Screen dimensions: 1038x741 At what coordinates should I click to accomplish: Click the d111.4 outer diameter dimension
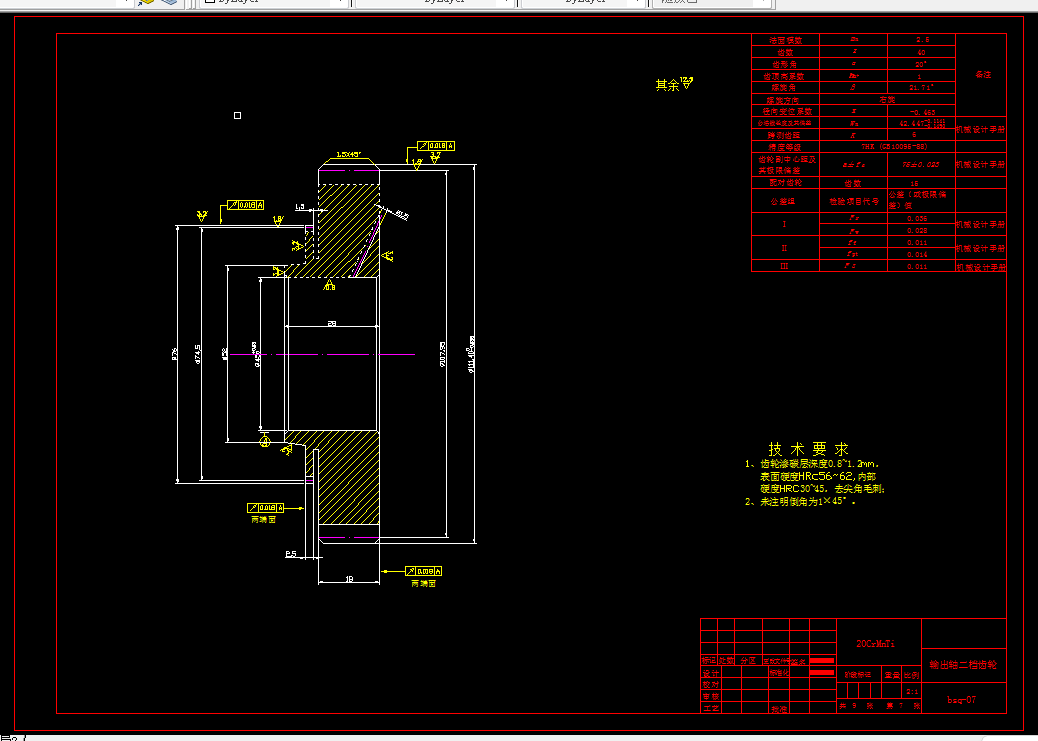tap(471, 355)
